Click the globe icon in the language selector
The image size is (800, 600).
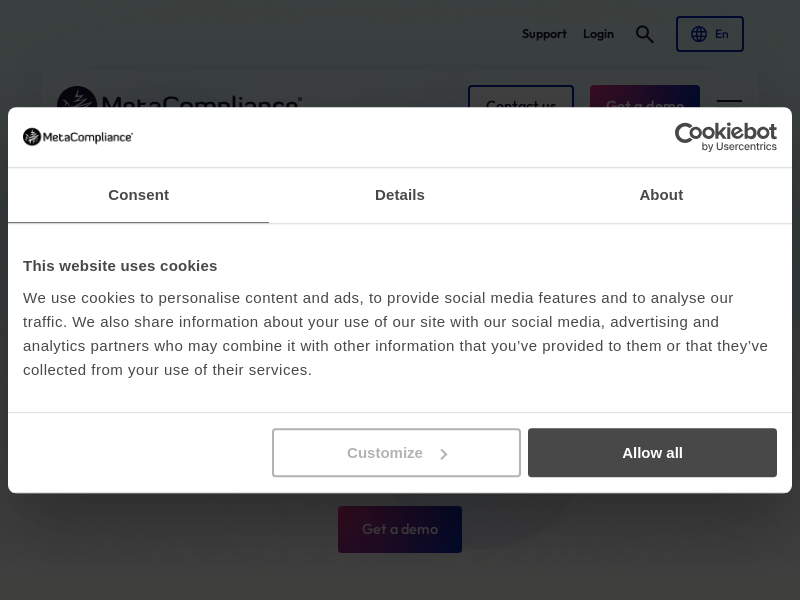(x=699, y=34)
